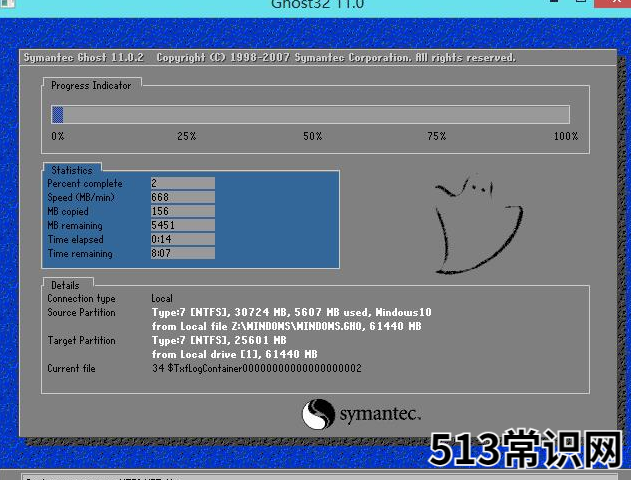Close the Ghost32 window
This screenshot has height=480, width=631.
(612, 3)
